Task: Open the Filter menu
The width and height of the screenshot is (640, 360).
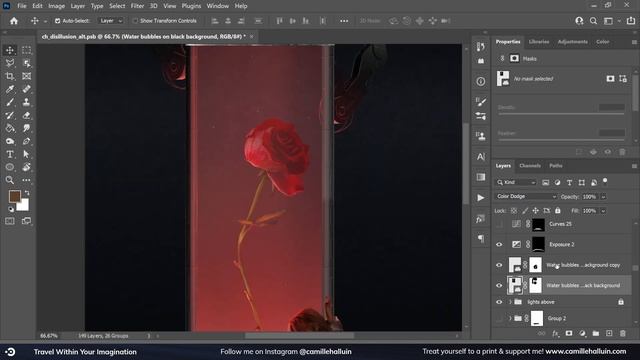Action: (137, 6)
